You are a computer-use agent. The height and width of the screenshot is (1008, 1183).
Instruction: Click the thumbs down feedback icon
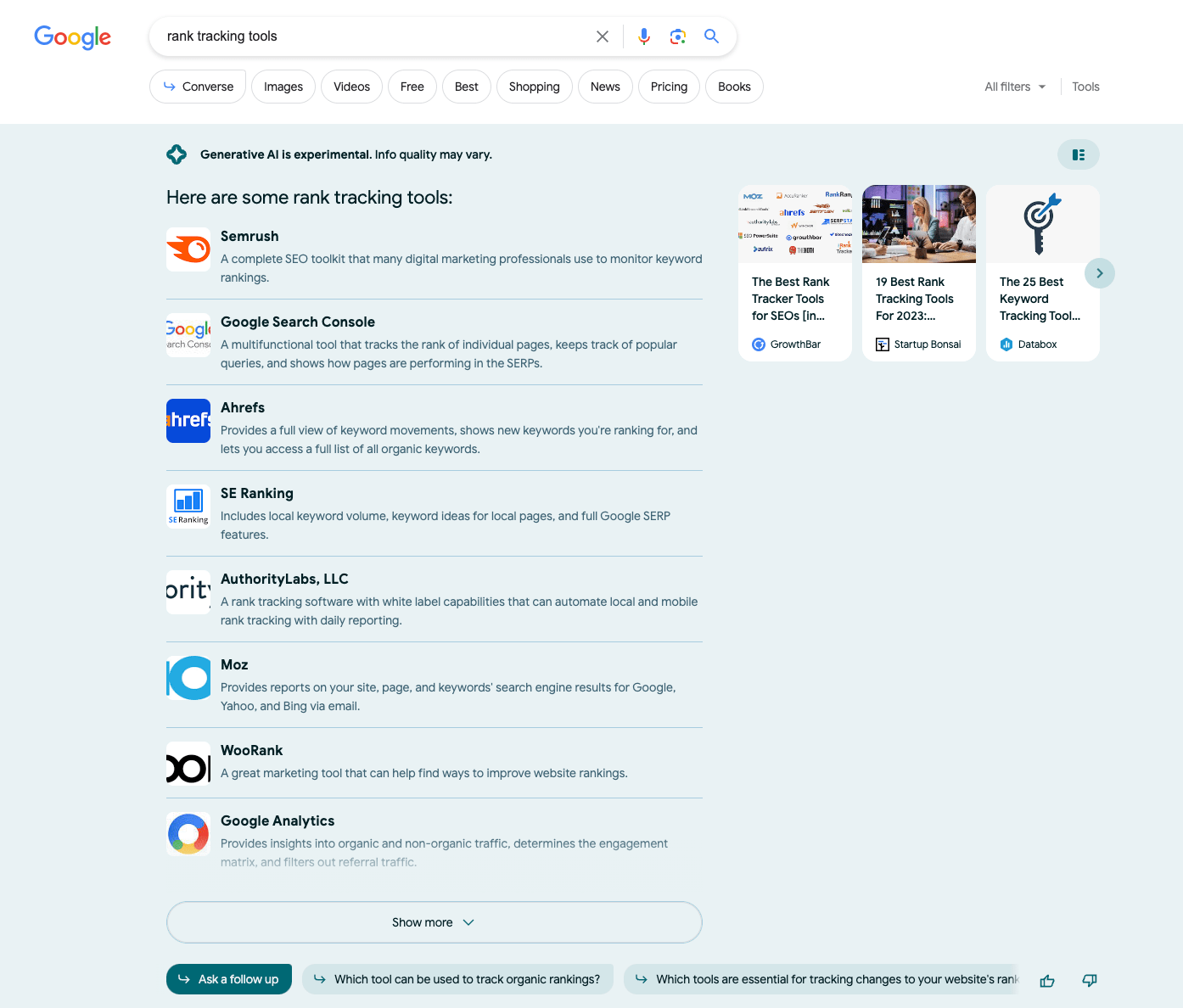(x=1090, y=981)
